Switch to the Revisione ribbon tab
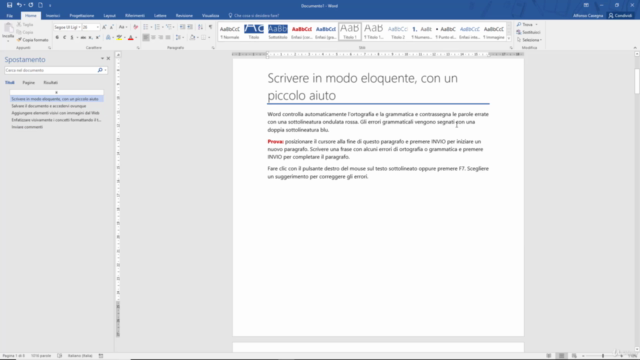640x360 pixels. [x=184, y=16]
